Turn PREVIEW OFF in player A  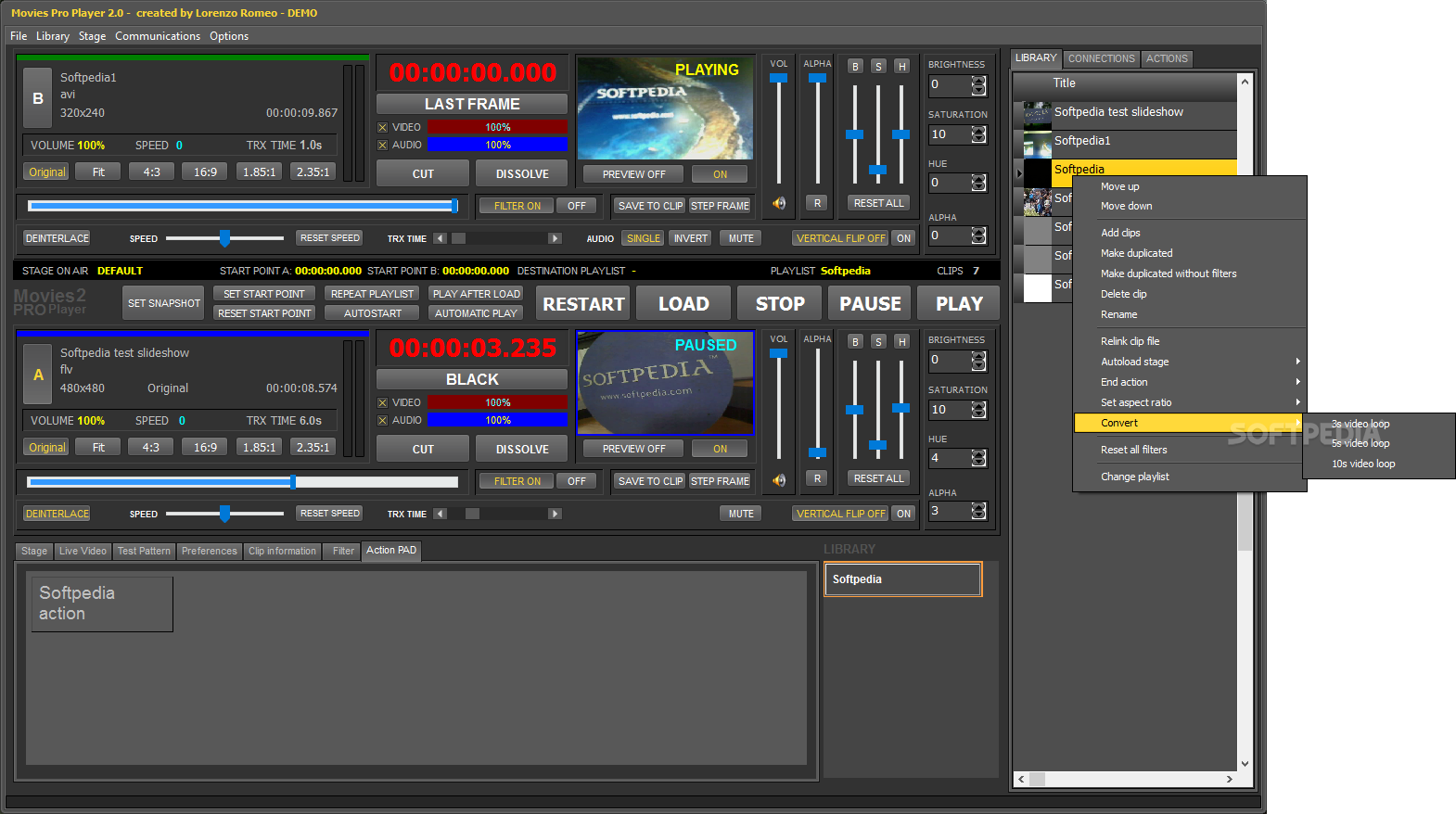633,449
